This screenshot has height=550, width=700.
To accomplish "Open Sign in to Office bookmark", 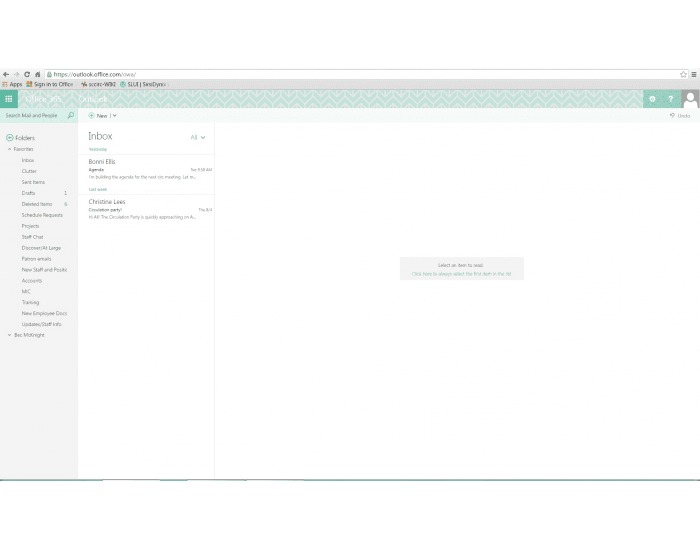I will [x=50, y=84].
